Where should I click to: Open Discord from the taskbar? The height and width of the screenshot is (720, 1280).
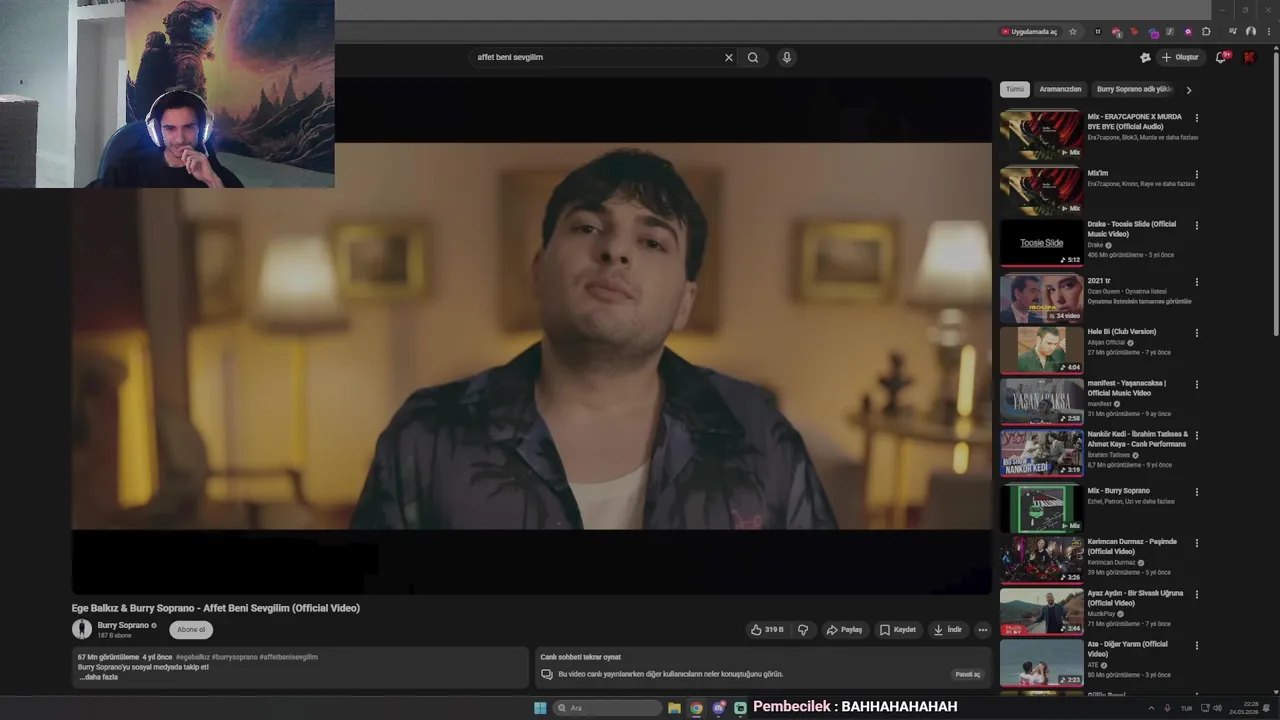(x=718, y=708)
